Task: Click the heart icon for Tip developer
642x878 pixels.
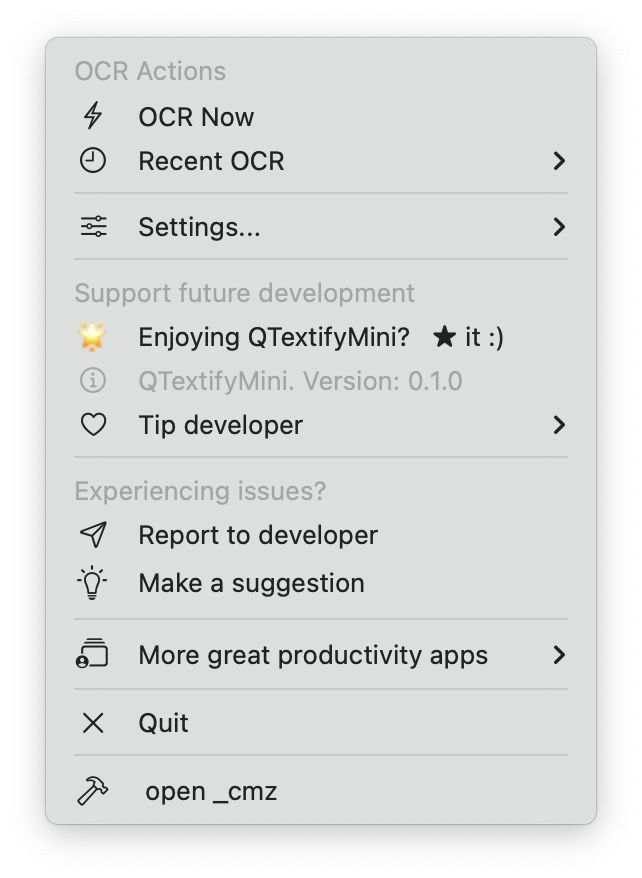Action: pyautogui.click(x=93, y=425)
